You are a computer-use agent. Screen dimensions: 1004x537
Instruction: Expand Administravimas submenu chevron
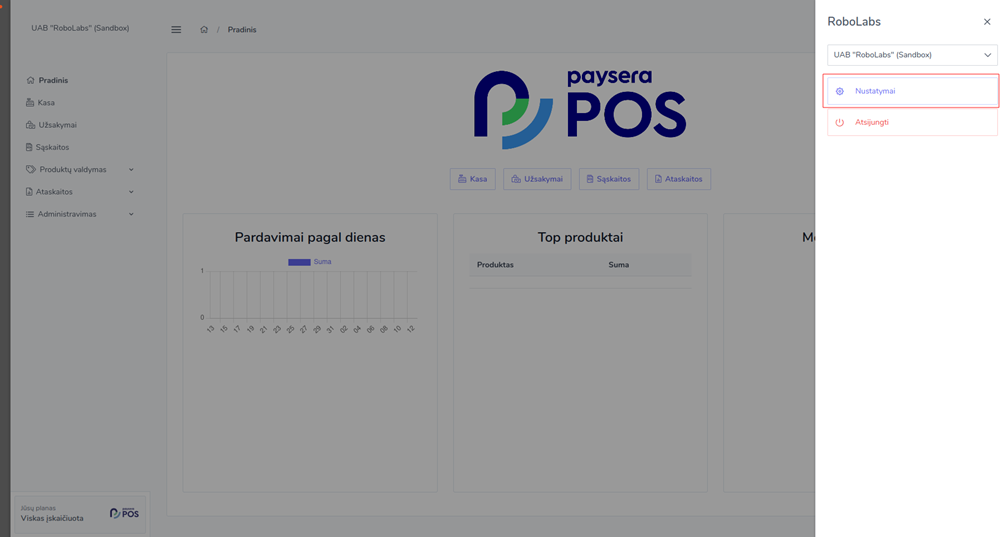pos(131,214)
